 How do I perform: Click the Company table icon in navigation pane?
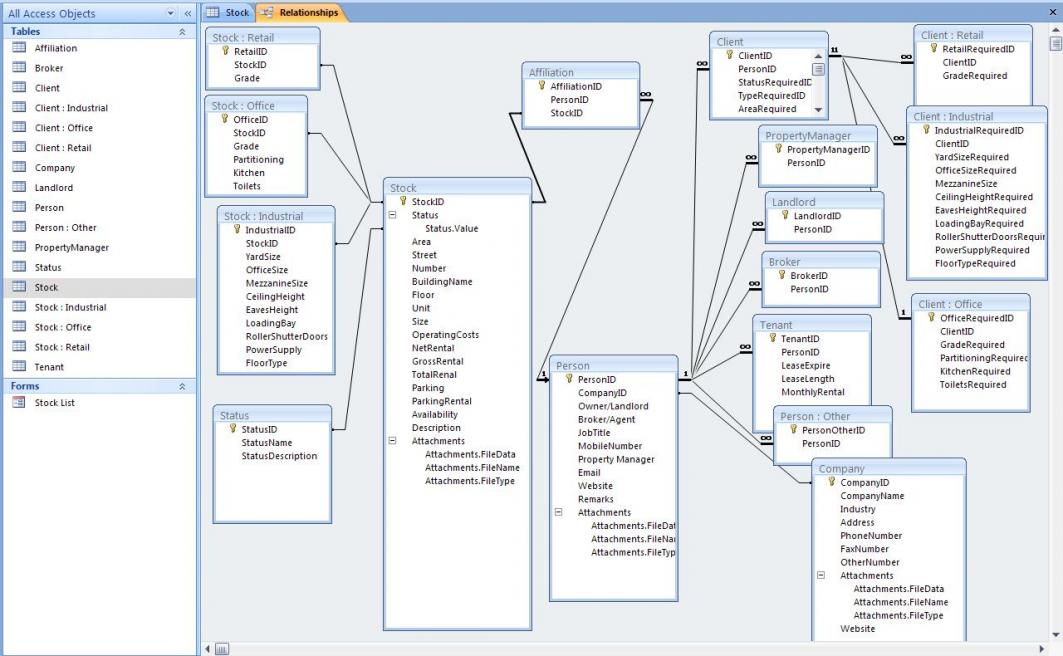tap(20, 167)
